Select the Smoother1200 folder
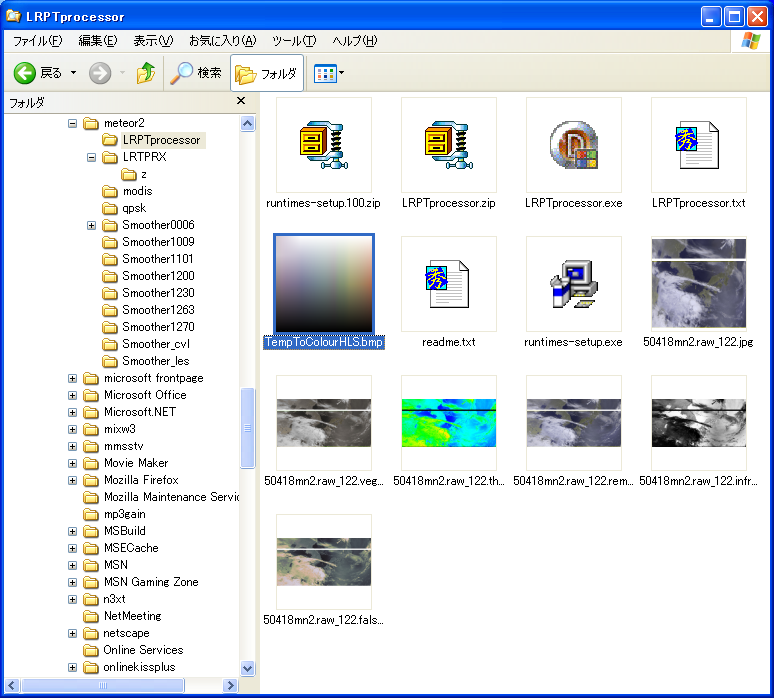Image resolution: width=774 pixels, height=698 pixels. tap(158, 276)
